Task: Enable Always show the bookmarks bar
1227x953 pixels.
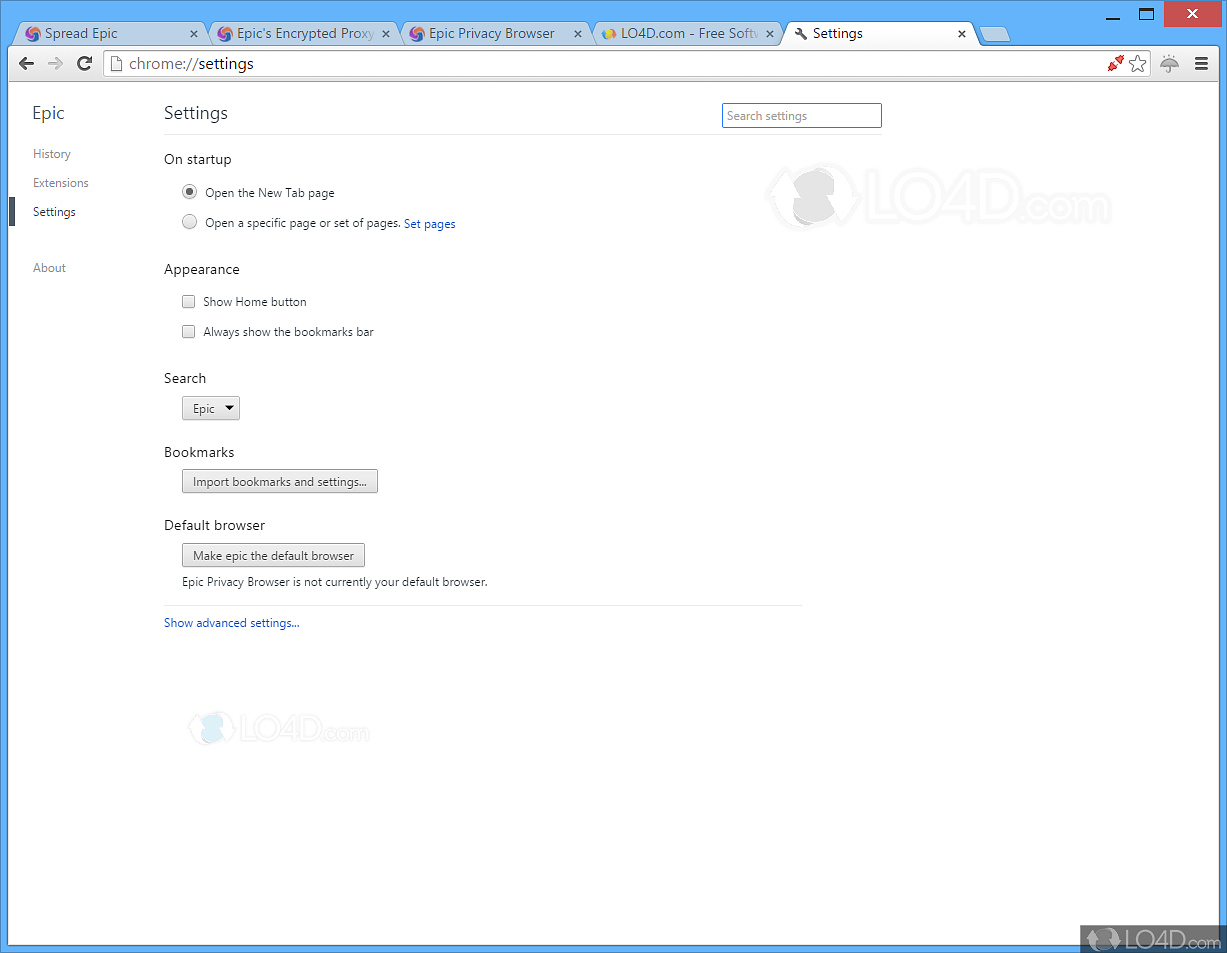Action: click(188, 331)
